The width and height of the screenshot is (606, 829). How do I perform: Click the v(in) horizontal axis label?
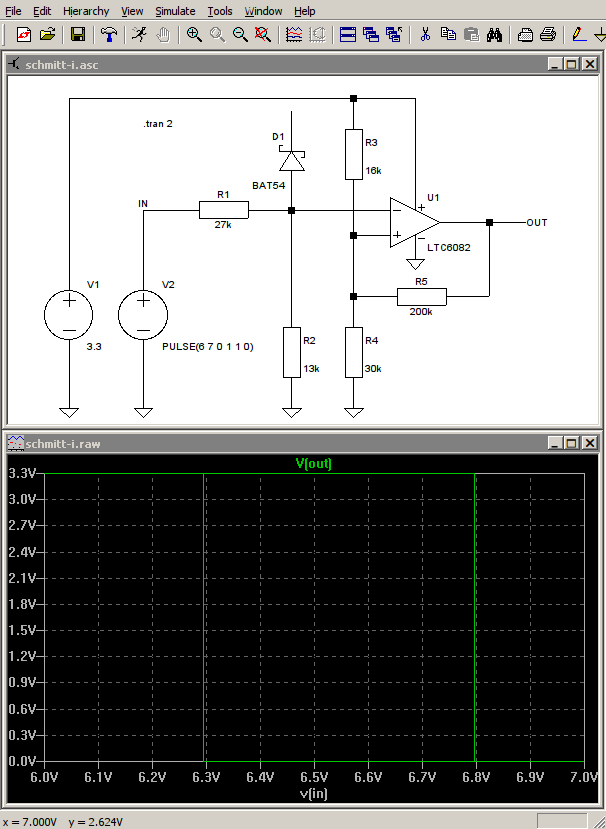314,794
